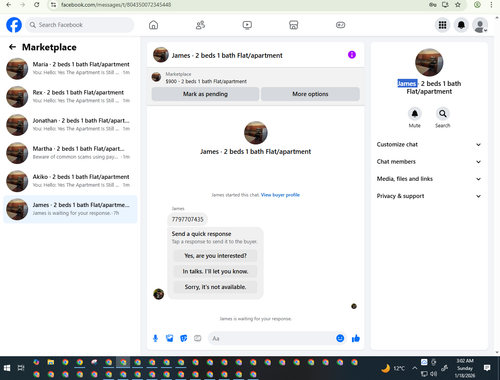Show hidden system tray icons

click(414, 368)
